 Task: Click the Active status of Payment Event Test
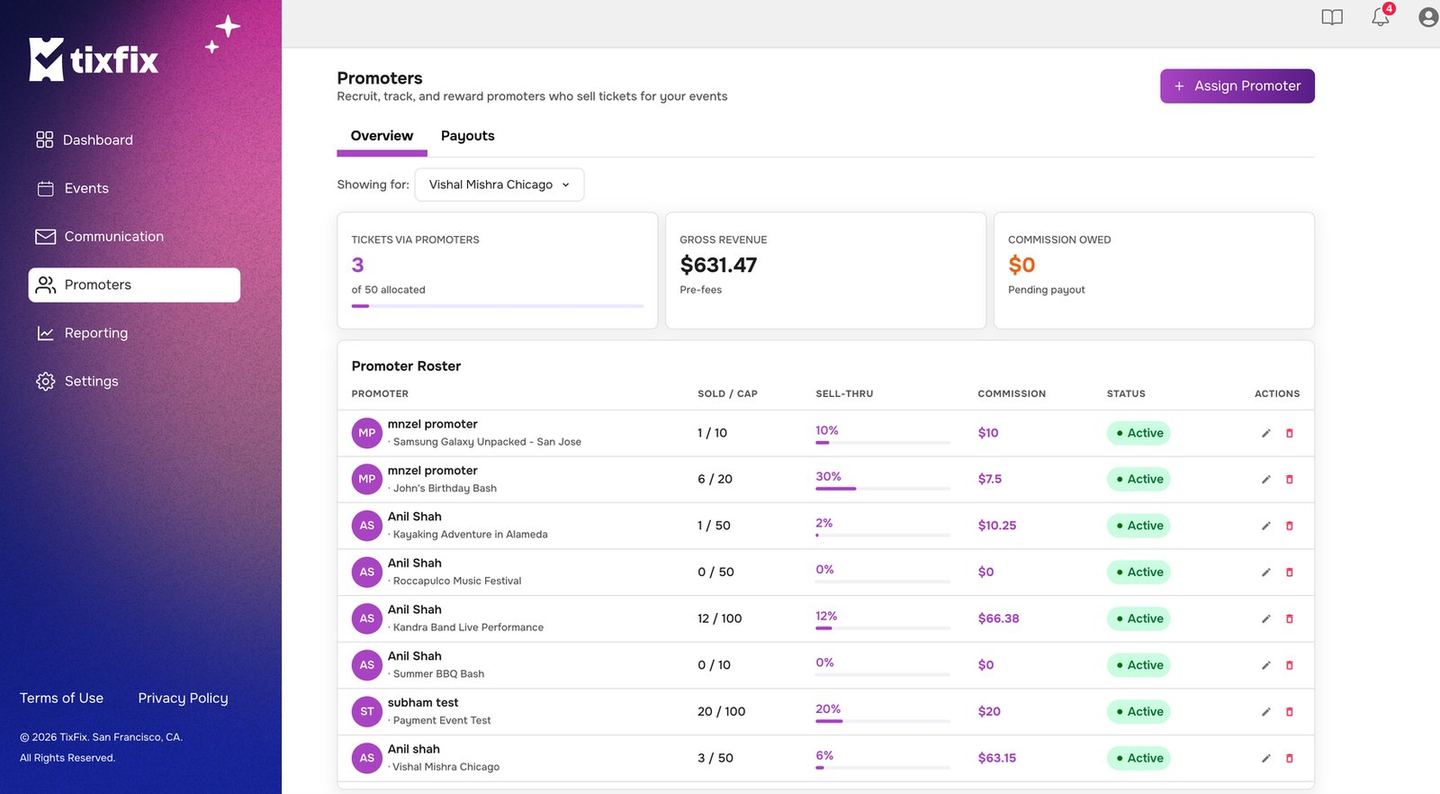pyautogui.click(x=1139, y=712)
